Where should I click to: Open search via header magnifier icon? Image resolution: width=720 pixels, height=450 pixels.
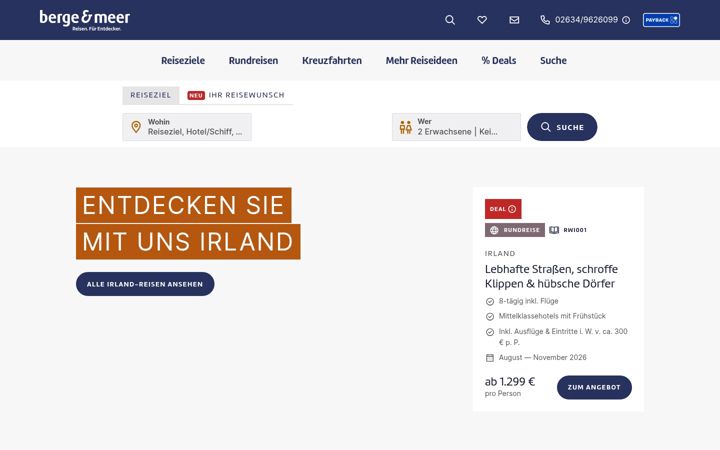tap(450, 20)
